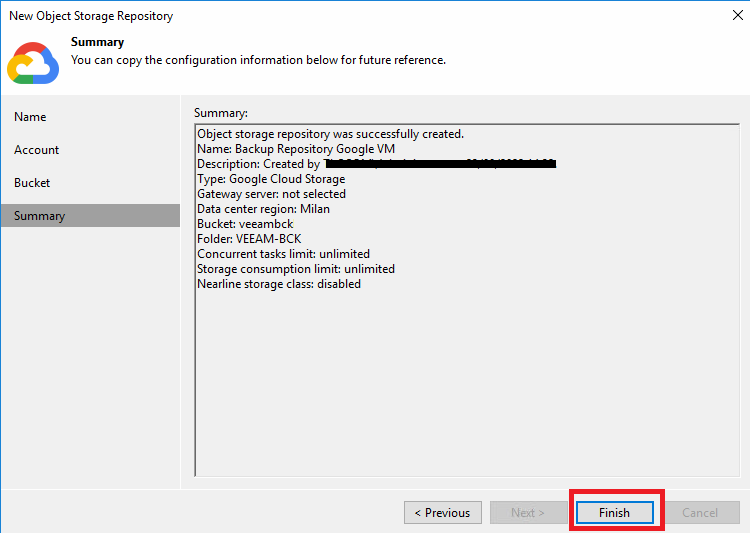Select the Summary step in the sidebar
This screenshot has width=750, height=533.
click(x=90, y=216)
